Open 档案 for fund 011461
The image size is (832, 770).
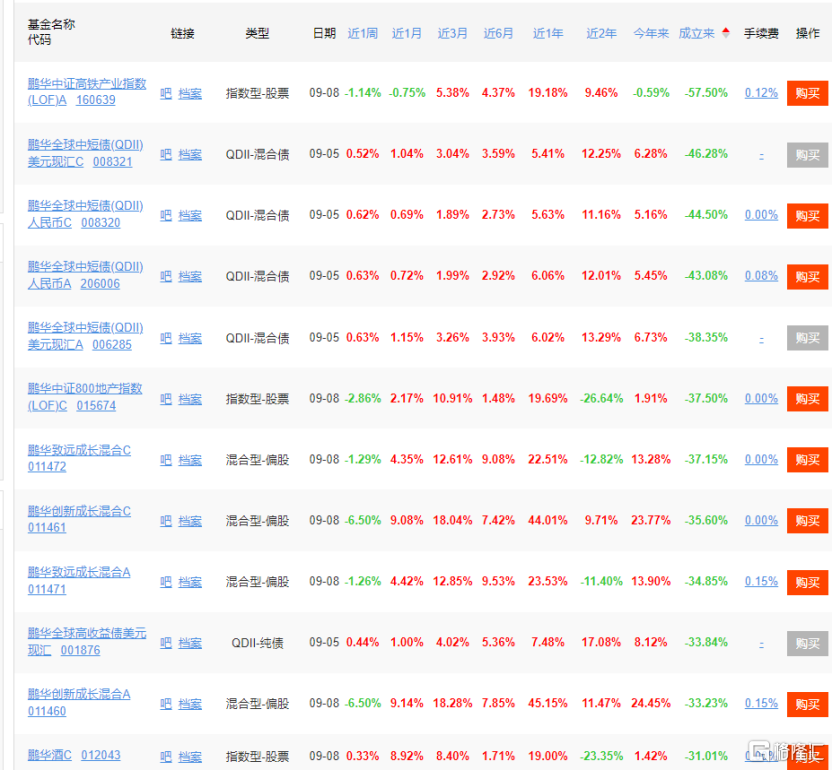190,521
